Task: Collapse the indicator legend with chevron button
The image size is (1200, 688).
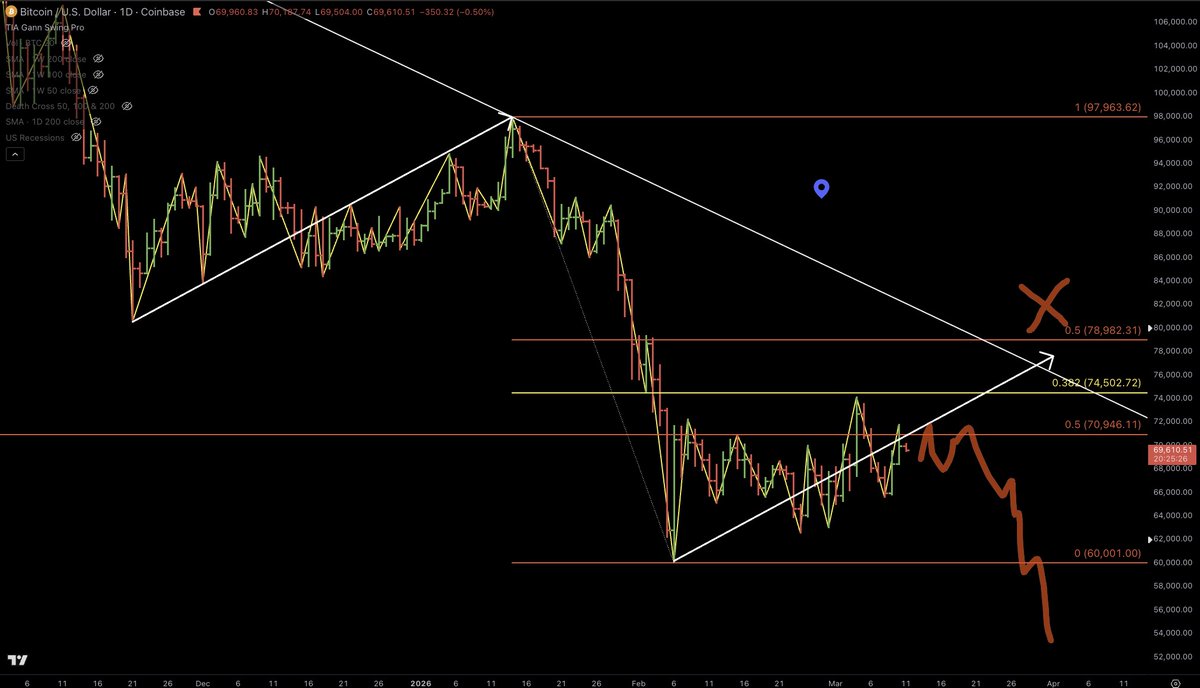Action: click(x=14, y=154)
